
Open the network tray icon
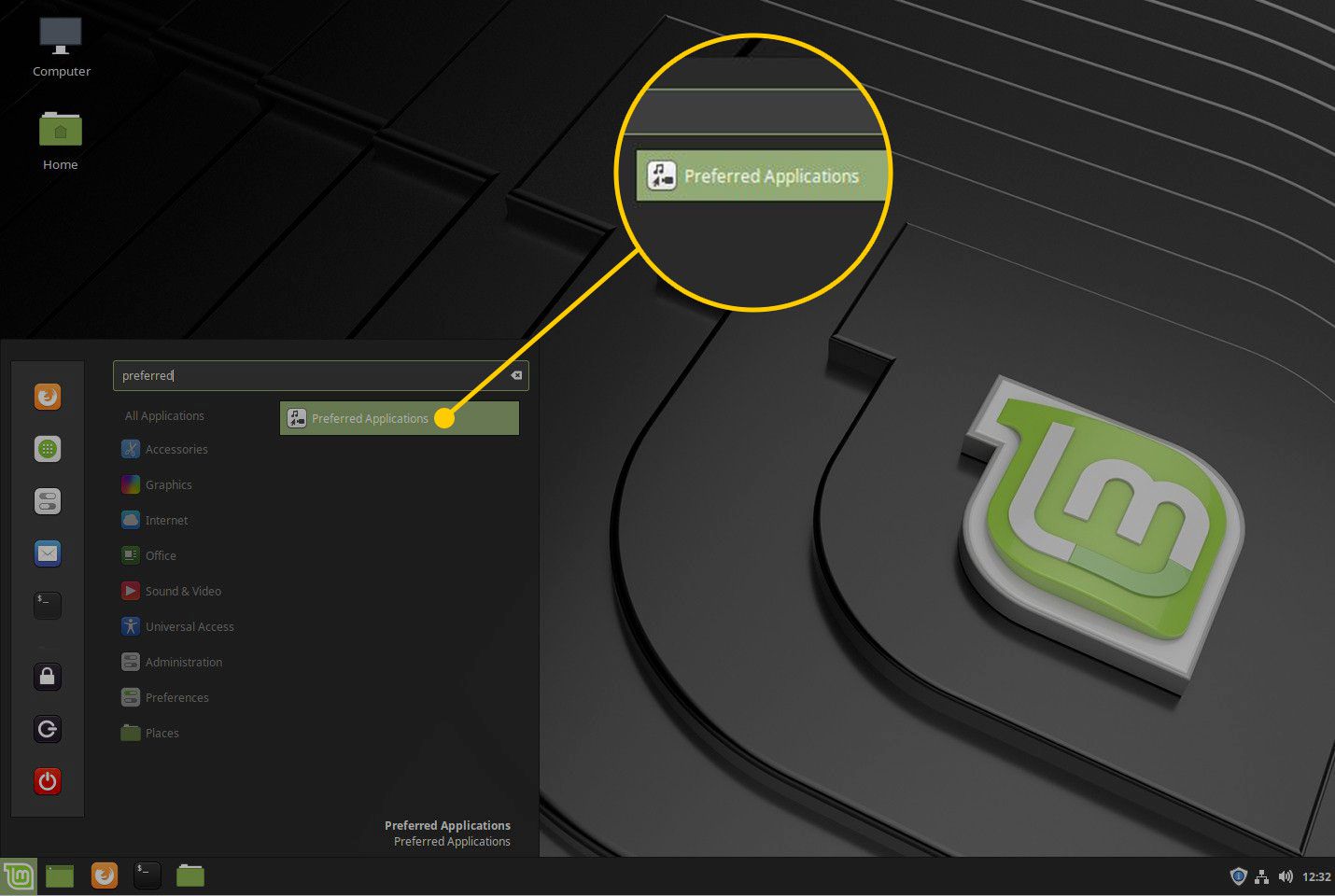click(1262, 876)
